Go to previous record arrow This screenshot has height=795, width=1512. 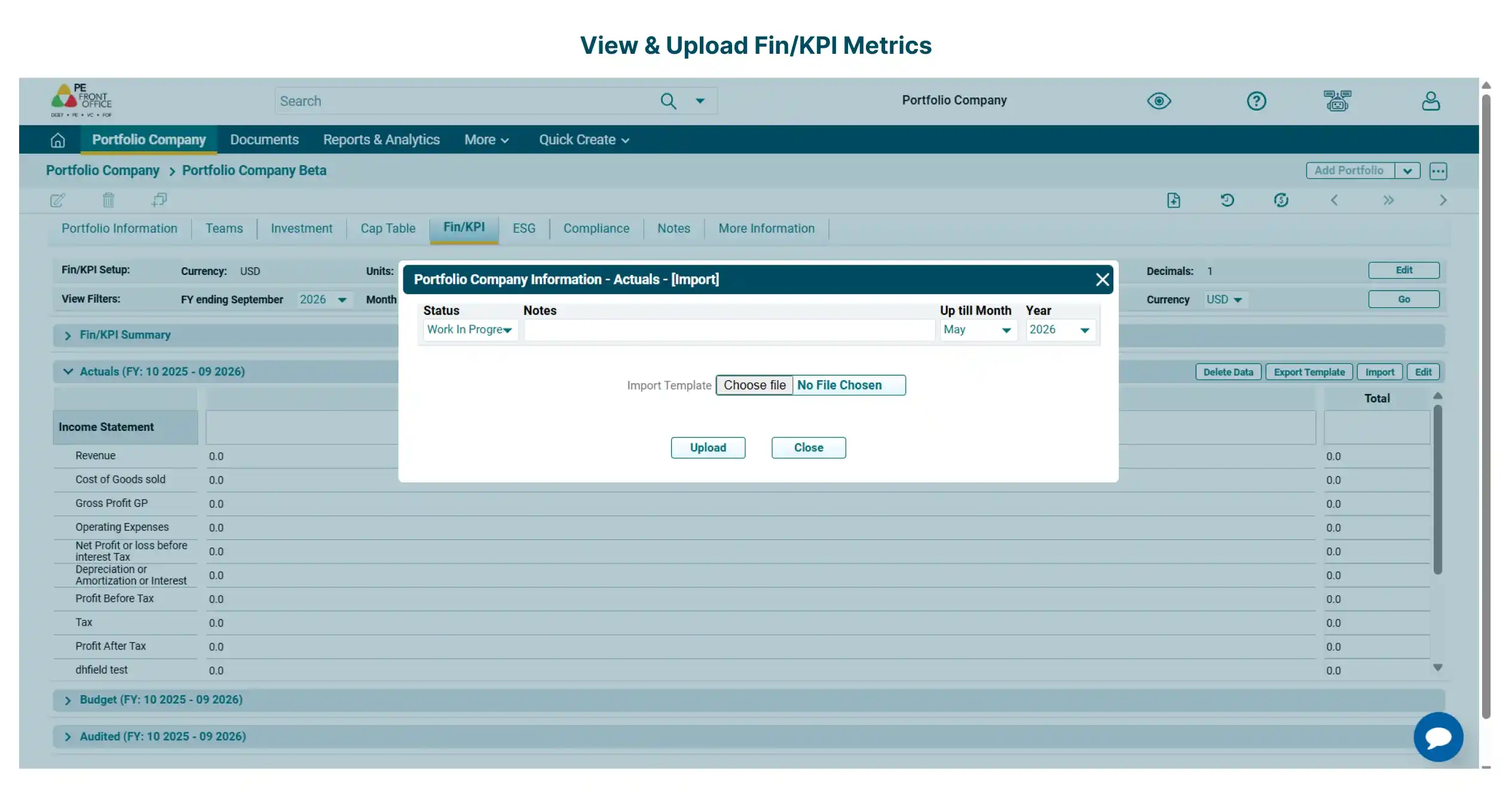[x=1335, y=200]
